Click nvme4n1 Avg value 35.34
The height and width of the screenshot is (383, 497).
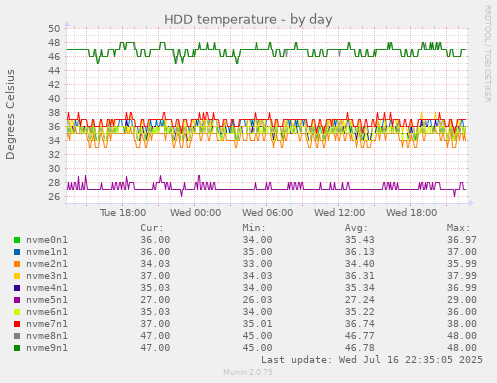click(359, 288)
